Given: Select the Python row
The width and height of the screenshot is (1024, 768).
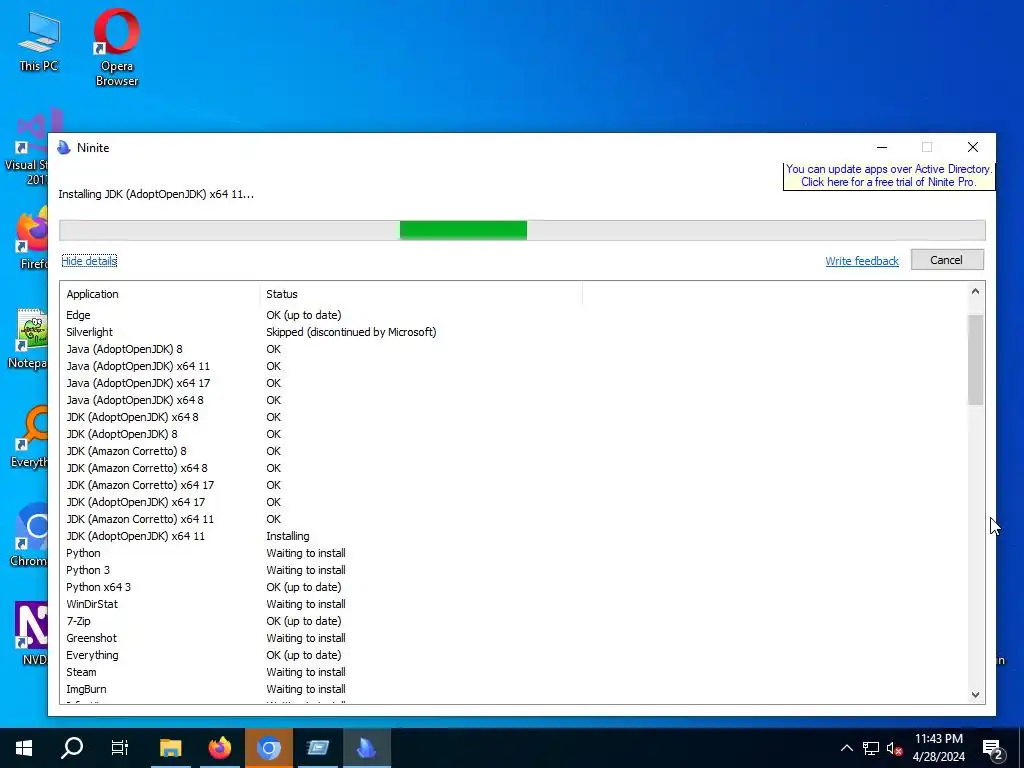Looking at the screenshot, I should [x=513, y=552].
